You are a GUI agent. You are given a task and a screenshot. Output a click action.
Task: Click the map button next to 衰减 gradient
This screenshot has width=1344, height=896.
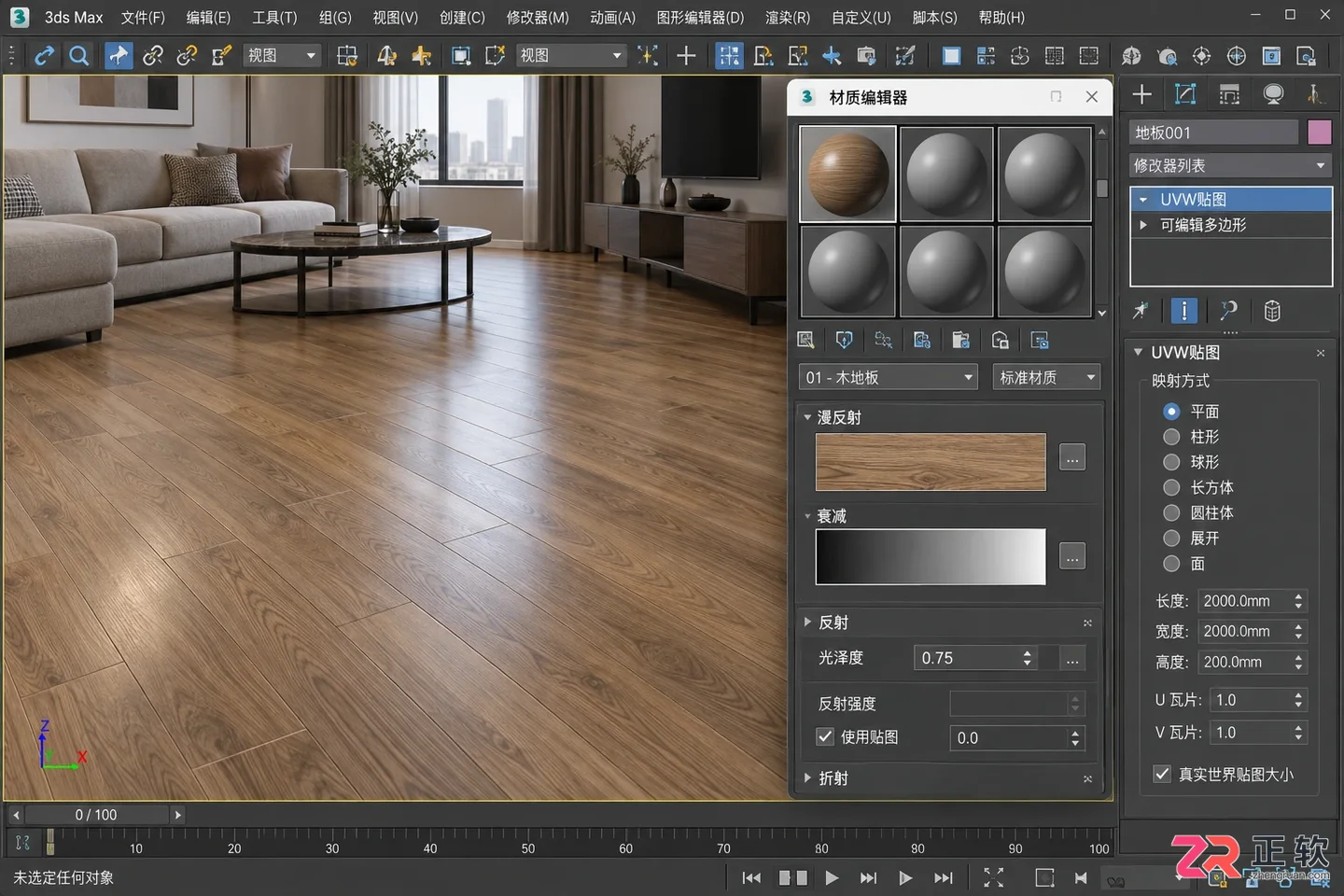pyautogui.click(x=1072, y=556)
